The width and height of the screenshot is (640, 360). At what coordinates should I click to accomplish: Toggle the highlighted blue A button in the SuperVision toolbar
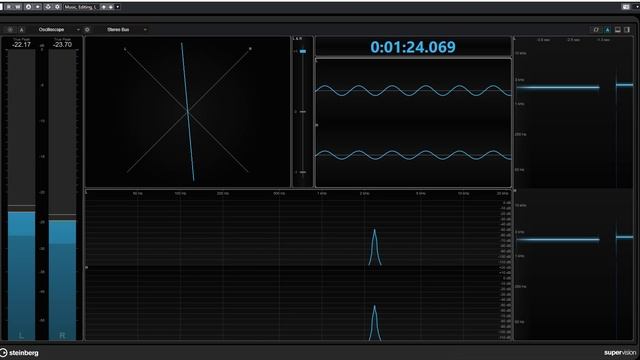(x=607, y=30)
